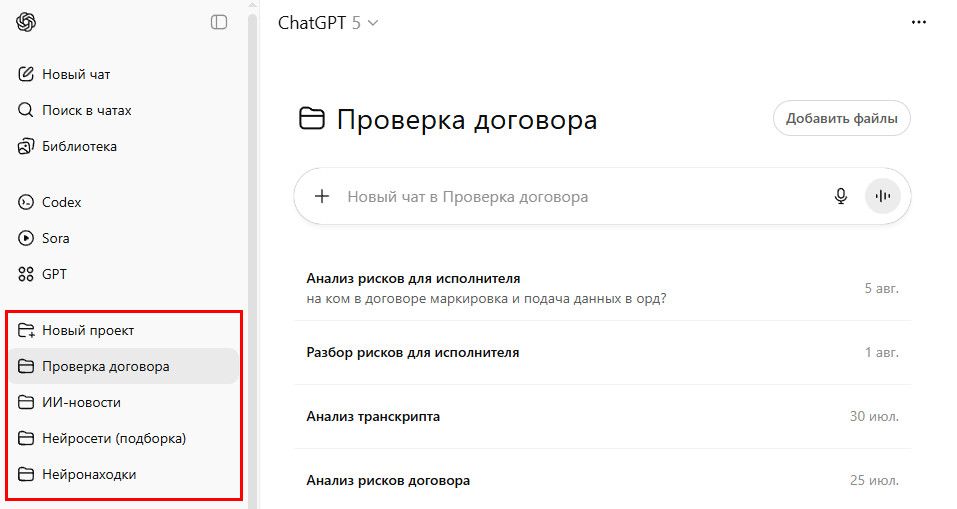Open Поиск в чатах
This screenshot has width=957, height=509.
122,110
